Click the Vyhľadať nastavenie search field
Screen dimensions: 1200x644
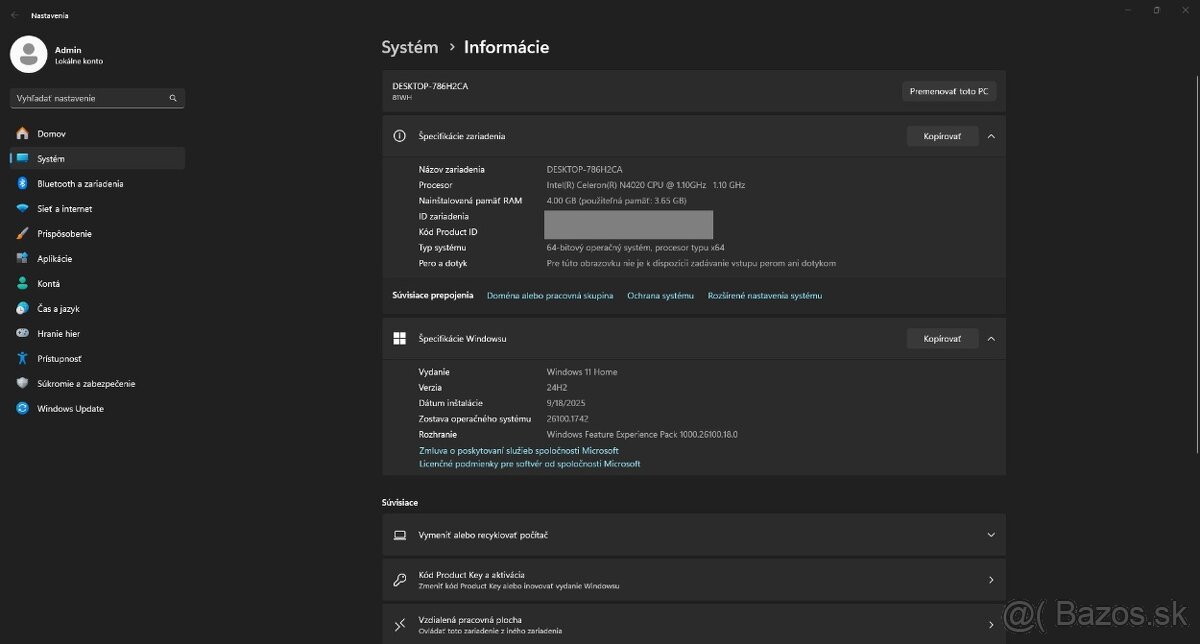click(x=90, y=99)
